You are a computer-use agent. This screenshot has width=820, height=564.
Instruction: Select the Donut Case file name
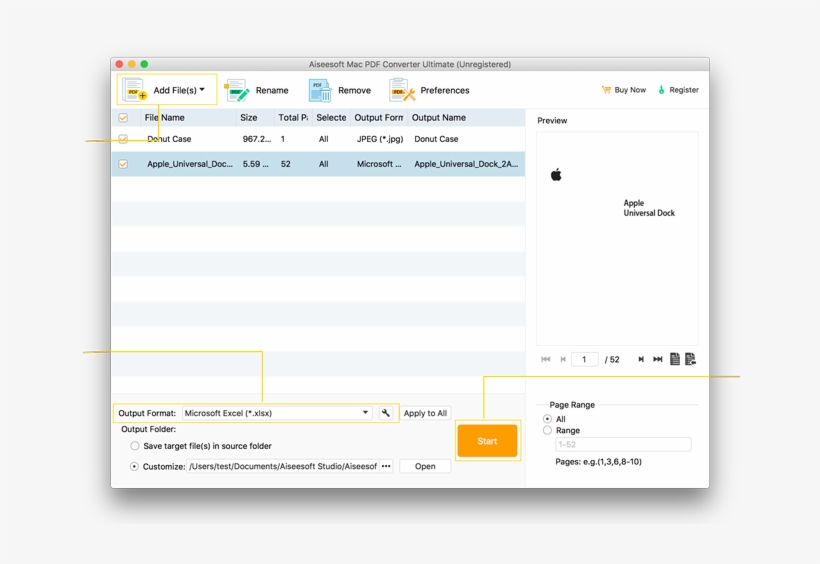[169, 139]
